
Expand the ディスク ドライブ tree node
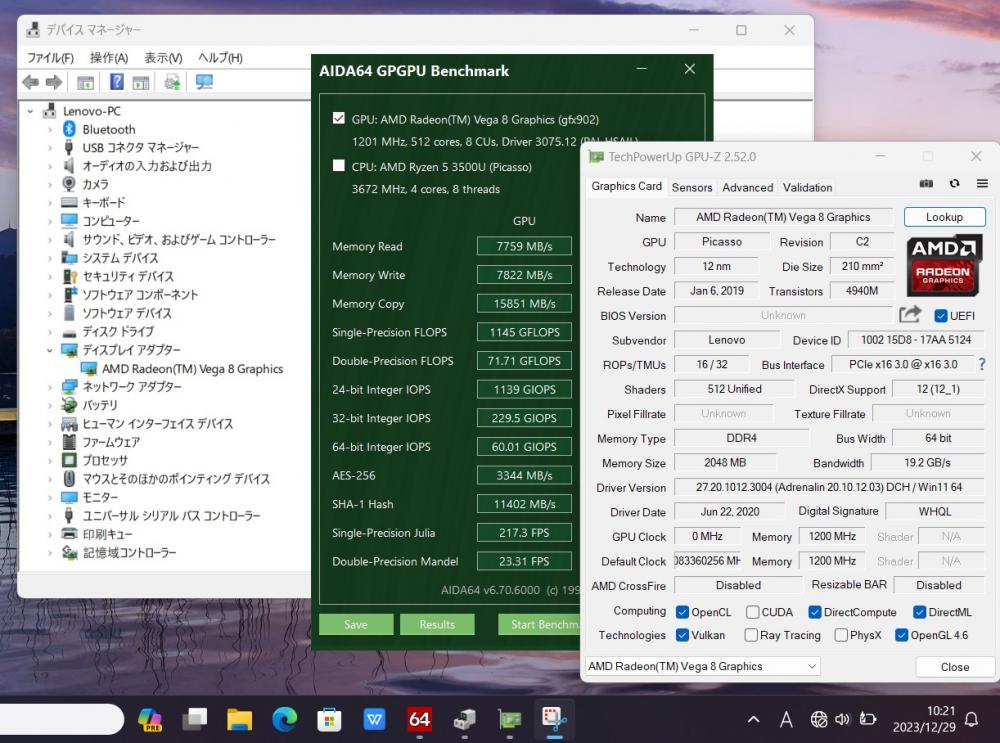pos(50,332)
